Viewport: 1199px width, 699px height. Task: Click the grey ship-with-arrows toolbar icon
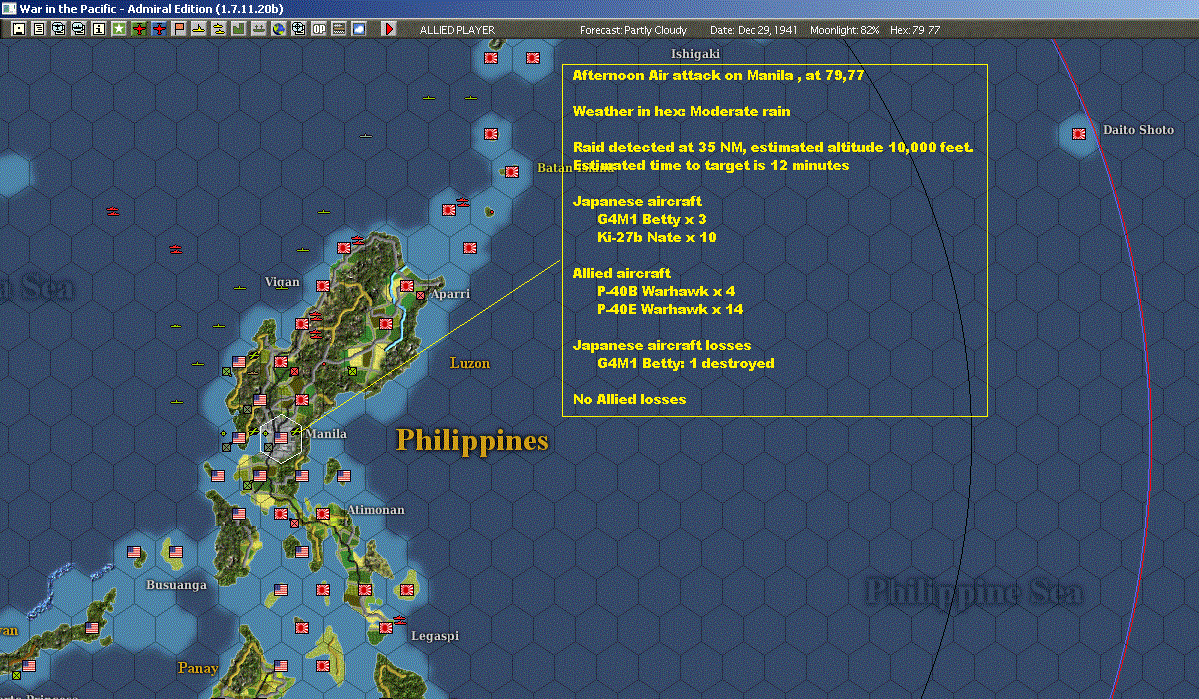click(x=258, y=29)
